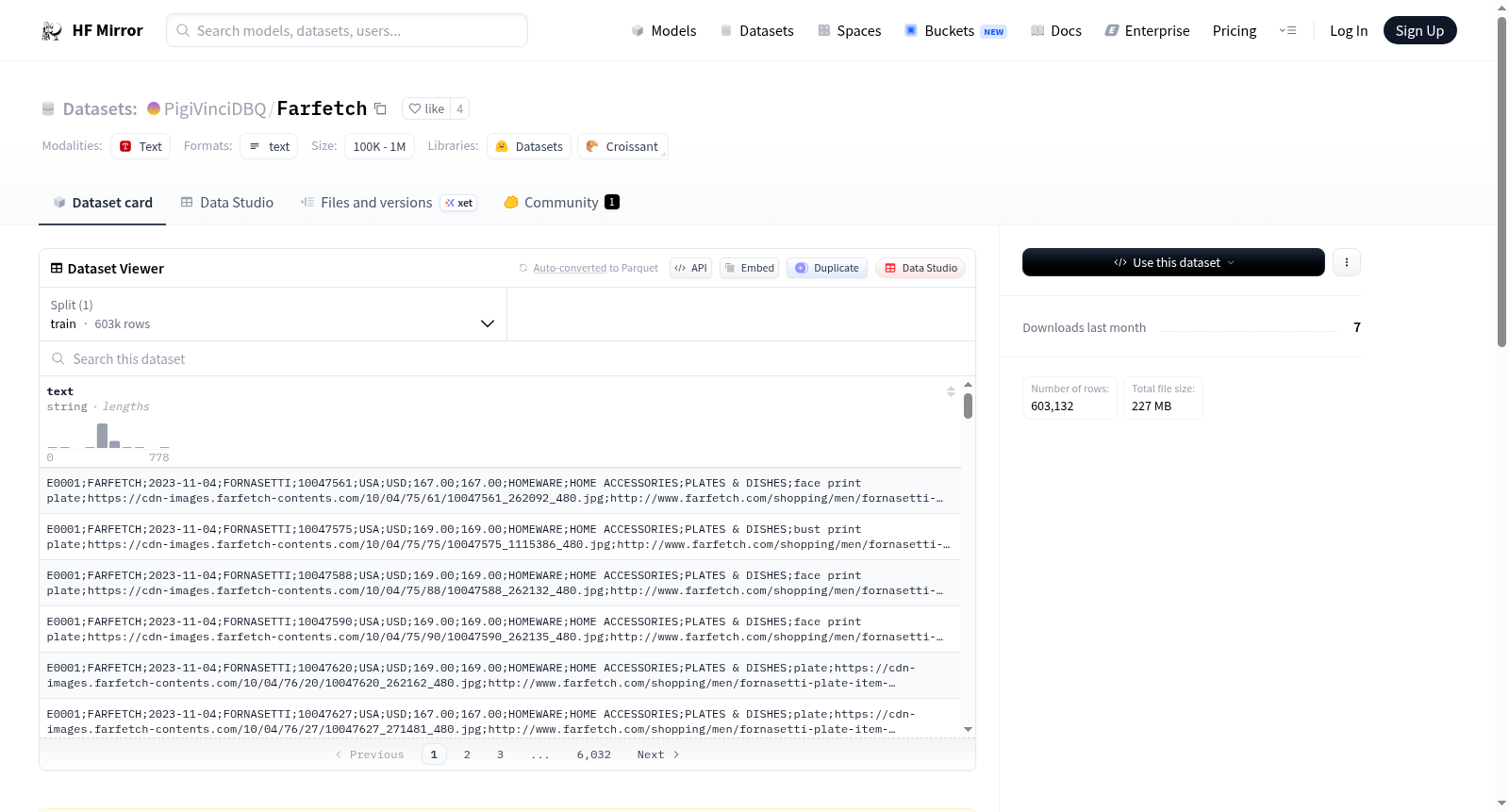Click the xet badge on Files tab

coord(459,203)
